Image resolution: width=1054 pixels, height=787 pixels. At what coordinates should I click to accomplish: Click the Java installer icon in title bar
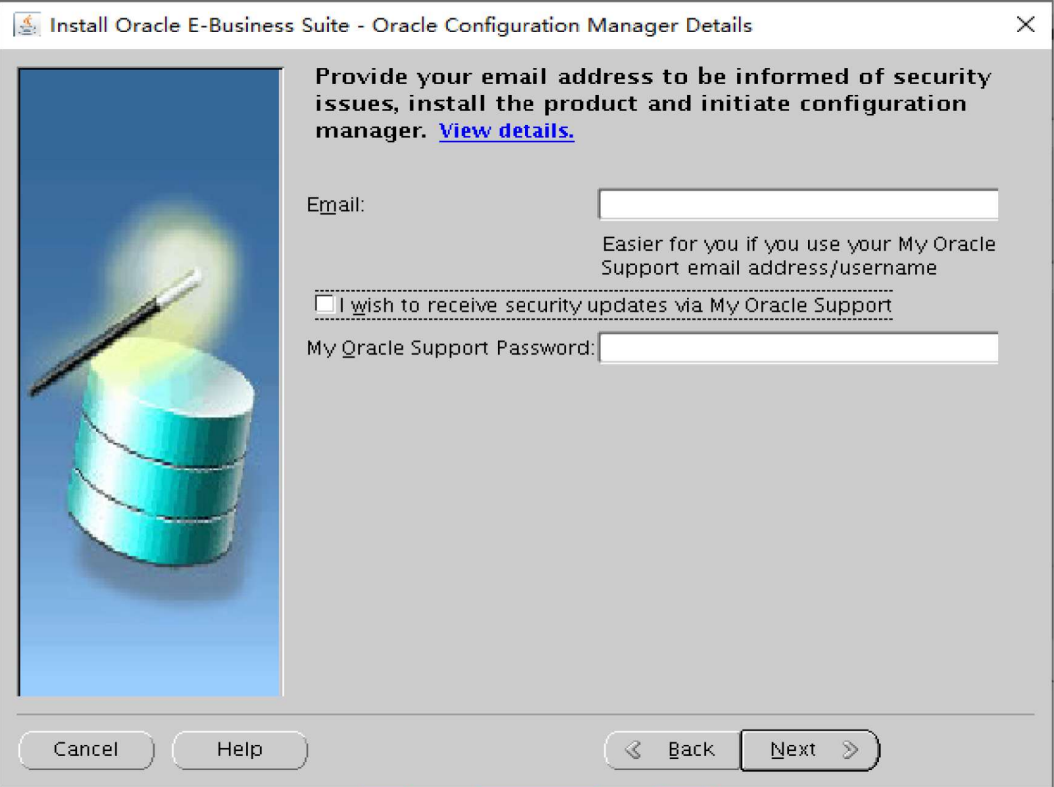pyautogui.click(x=27, y=25)
